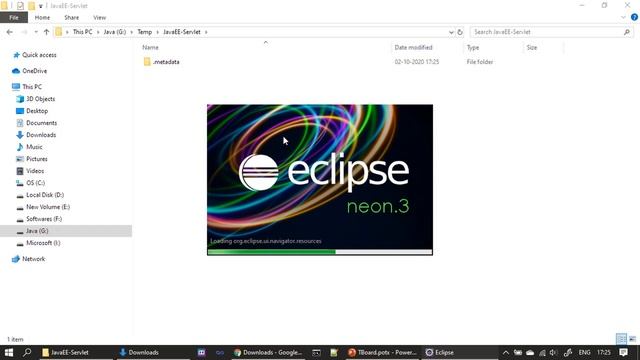Click the Eclipse neon.3 splash screen
Image resolution: width=640 pixels, height=360 pixels.
click(x=320, y=180)
